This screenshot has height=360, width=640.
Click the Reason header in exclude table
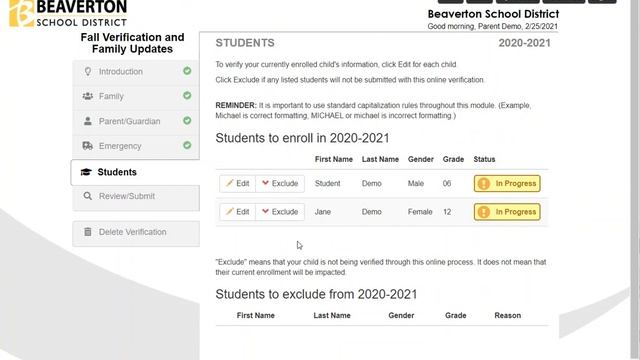pos(507,315)
